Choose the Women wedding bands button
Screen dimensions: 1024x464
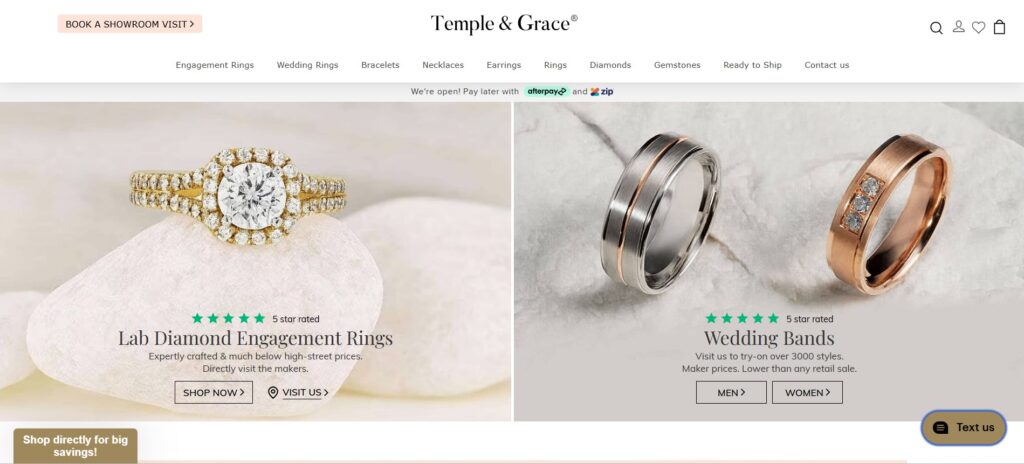point(807,392)
